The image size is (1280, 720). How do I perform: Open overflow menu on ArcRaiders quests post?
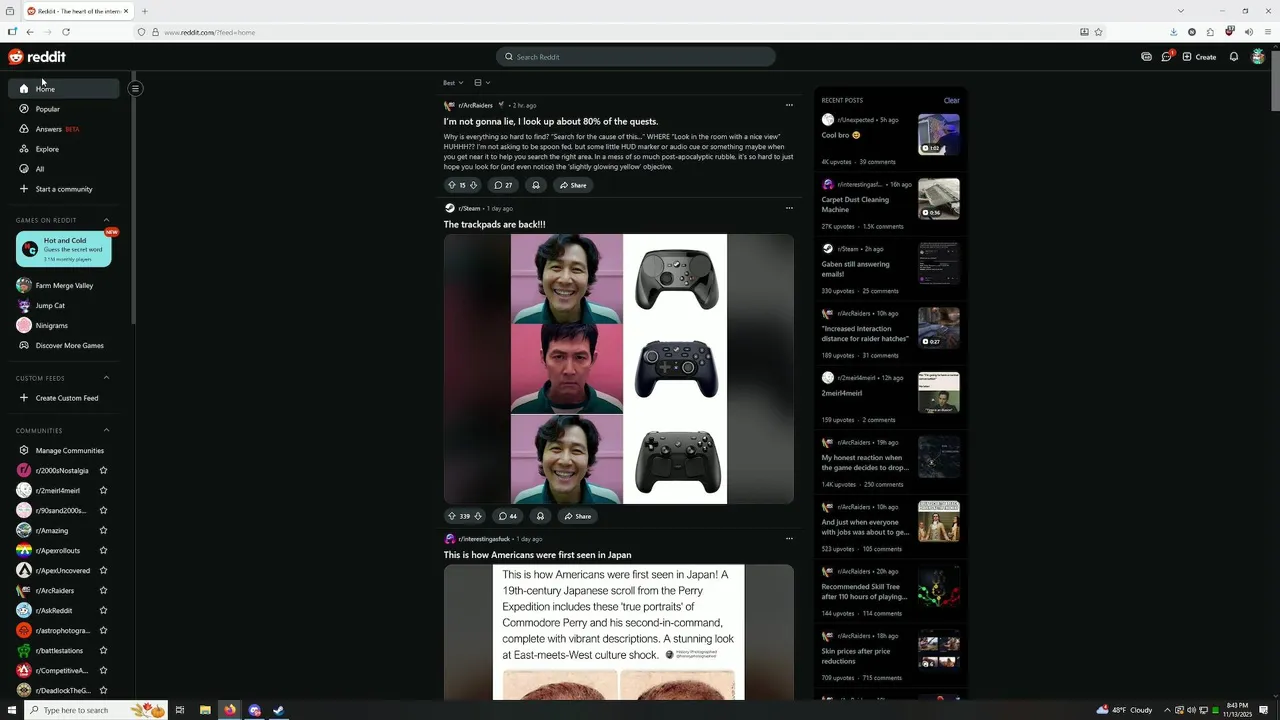pos(789,105)
